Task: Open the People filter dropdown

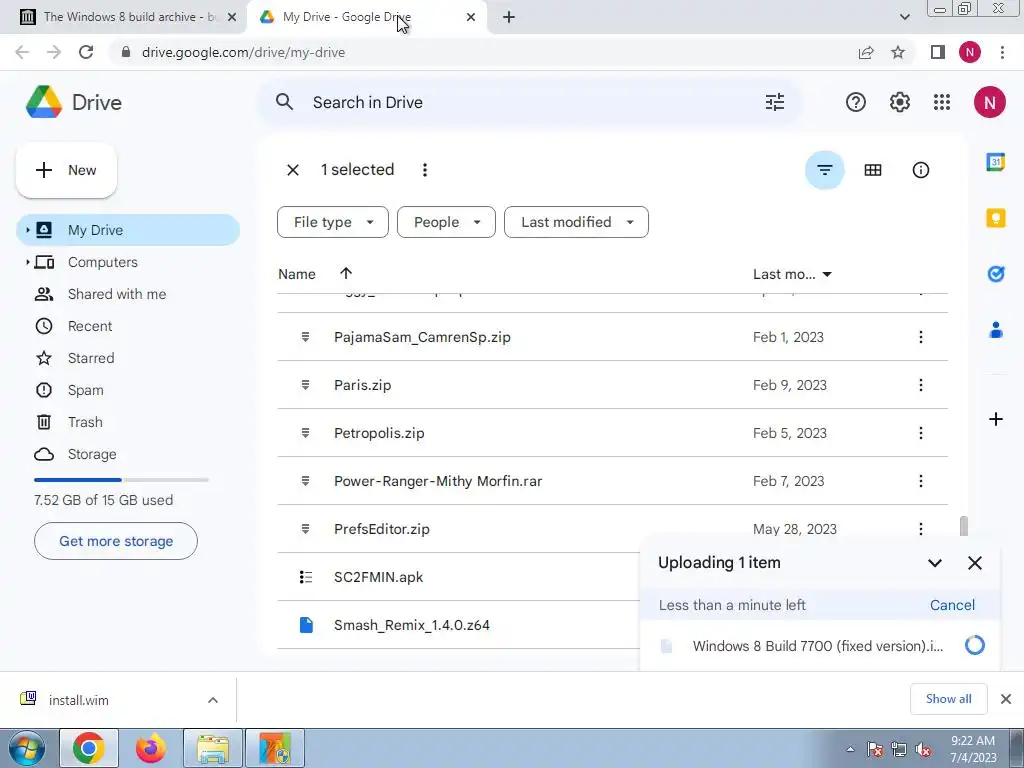Action: [446, 222]
